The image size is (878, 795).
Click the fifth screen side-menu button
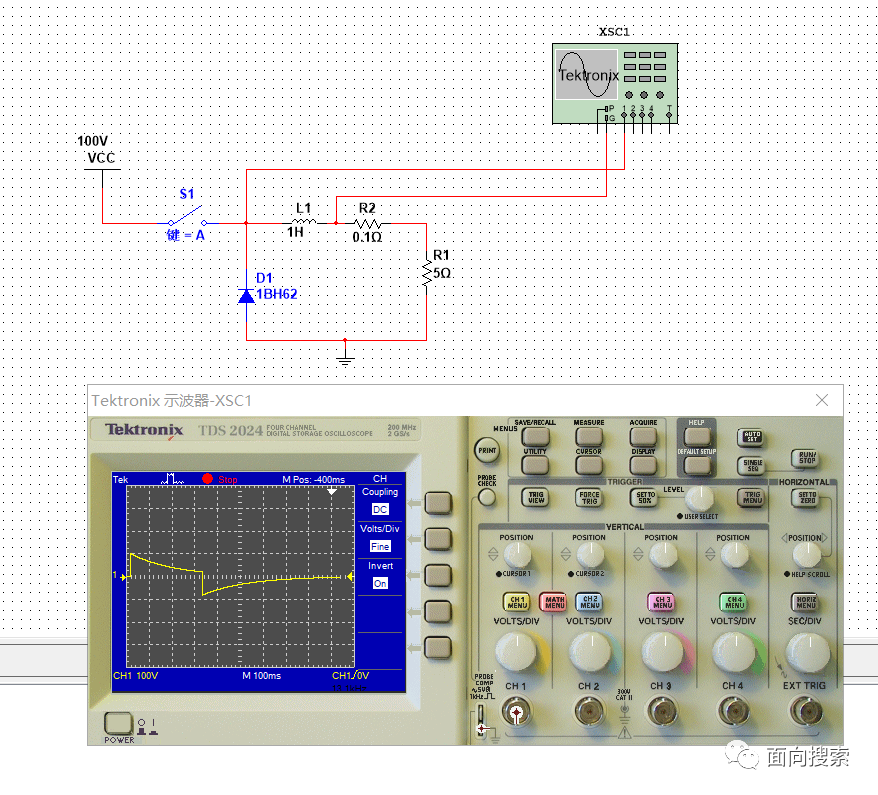coord(438,648)
